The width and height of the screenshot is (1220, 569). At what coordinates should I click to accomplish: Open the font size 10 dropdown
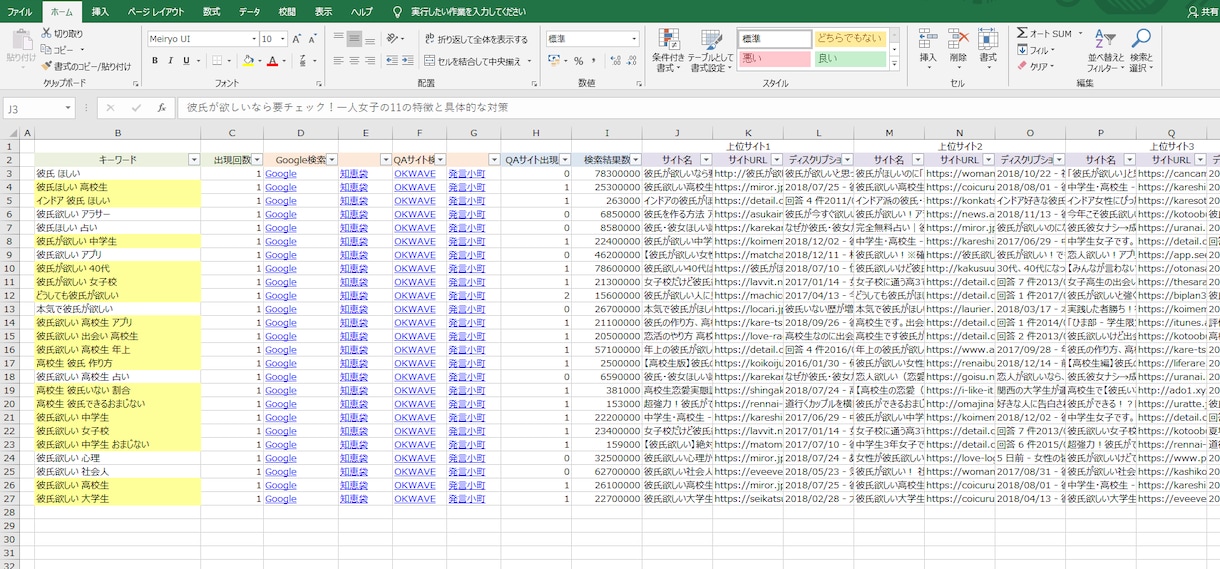click(282, 39)
